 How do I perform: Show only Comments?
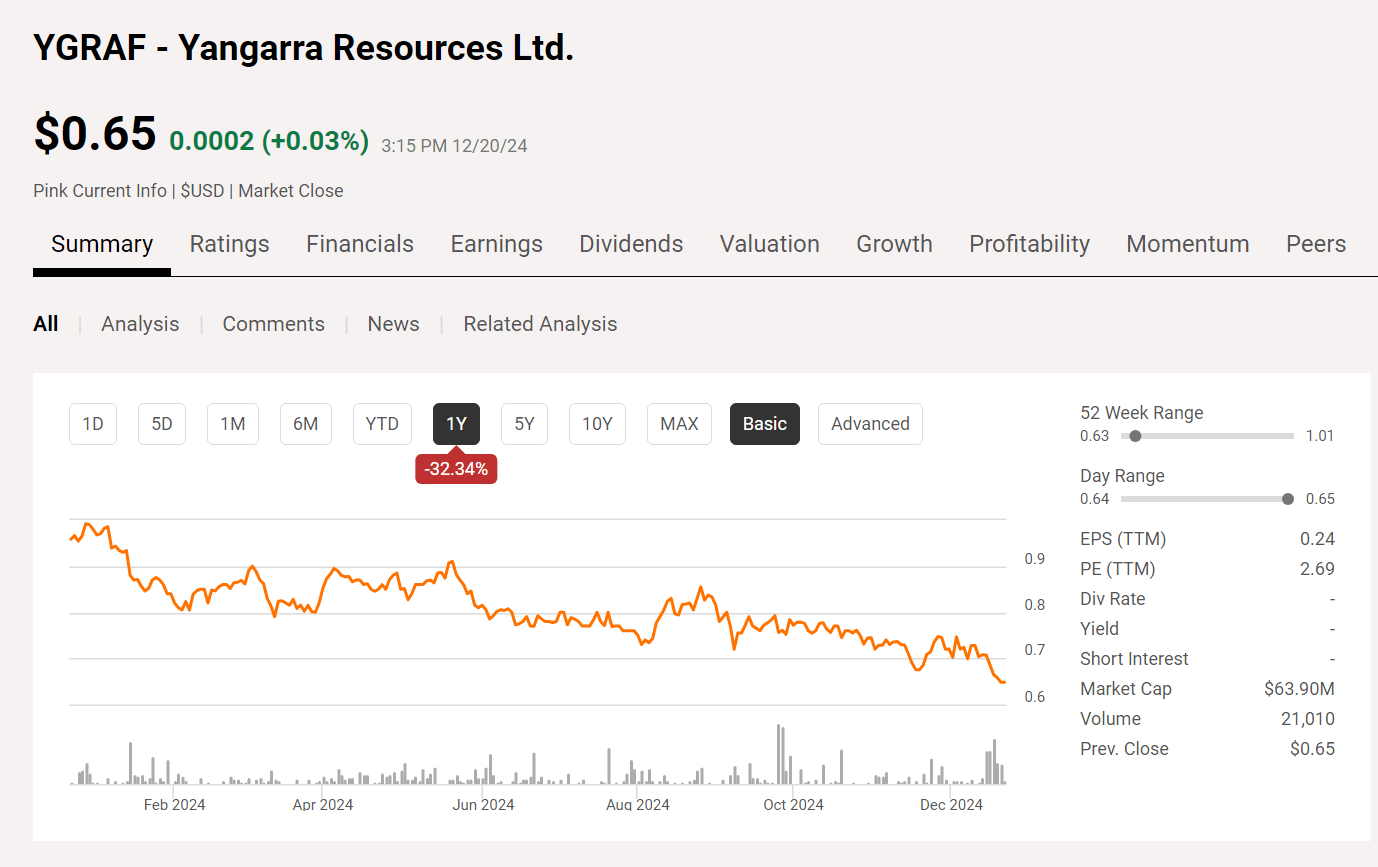point(273,323)
